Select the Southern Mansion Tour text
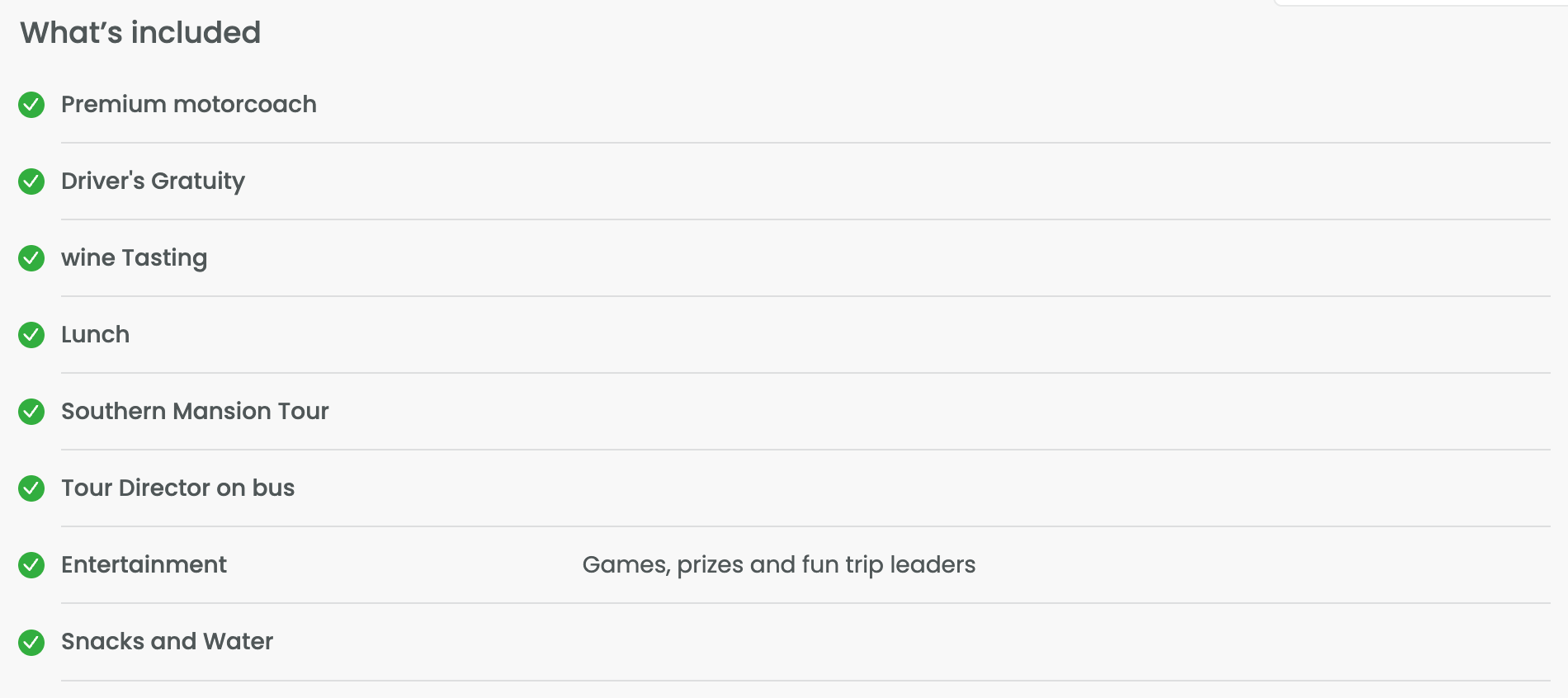 click(x=195, y=412)
